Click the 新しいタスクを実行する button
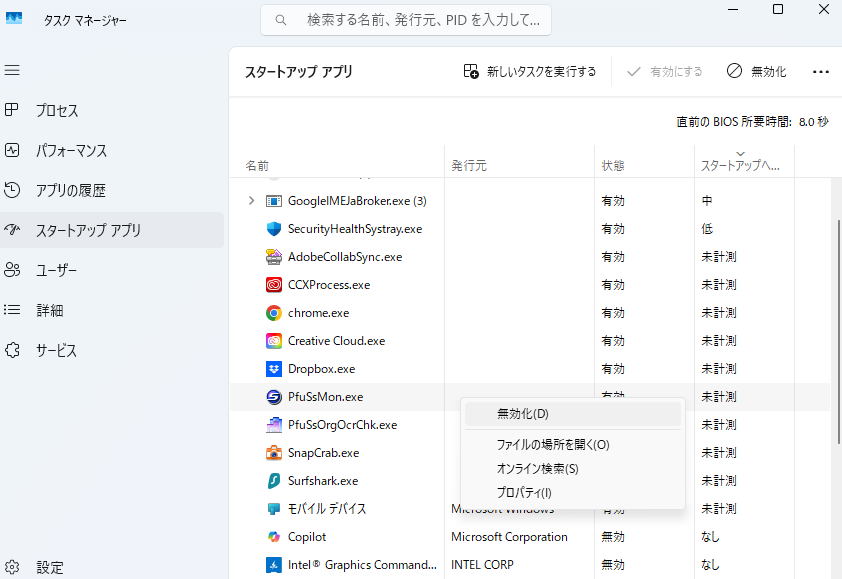 tap(530, 72)
